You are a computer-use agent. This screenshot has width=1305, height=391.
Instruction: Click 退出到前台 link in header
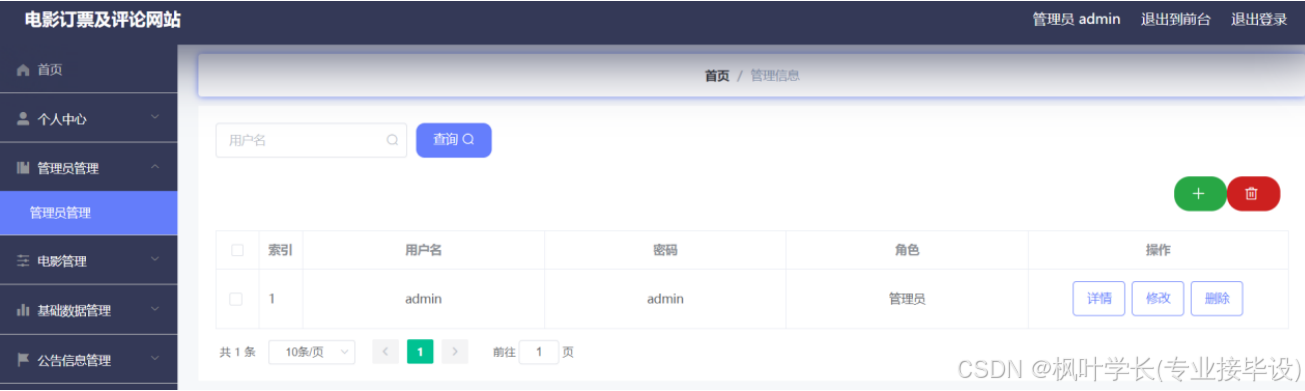(x=1176, y=19)
